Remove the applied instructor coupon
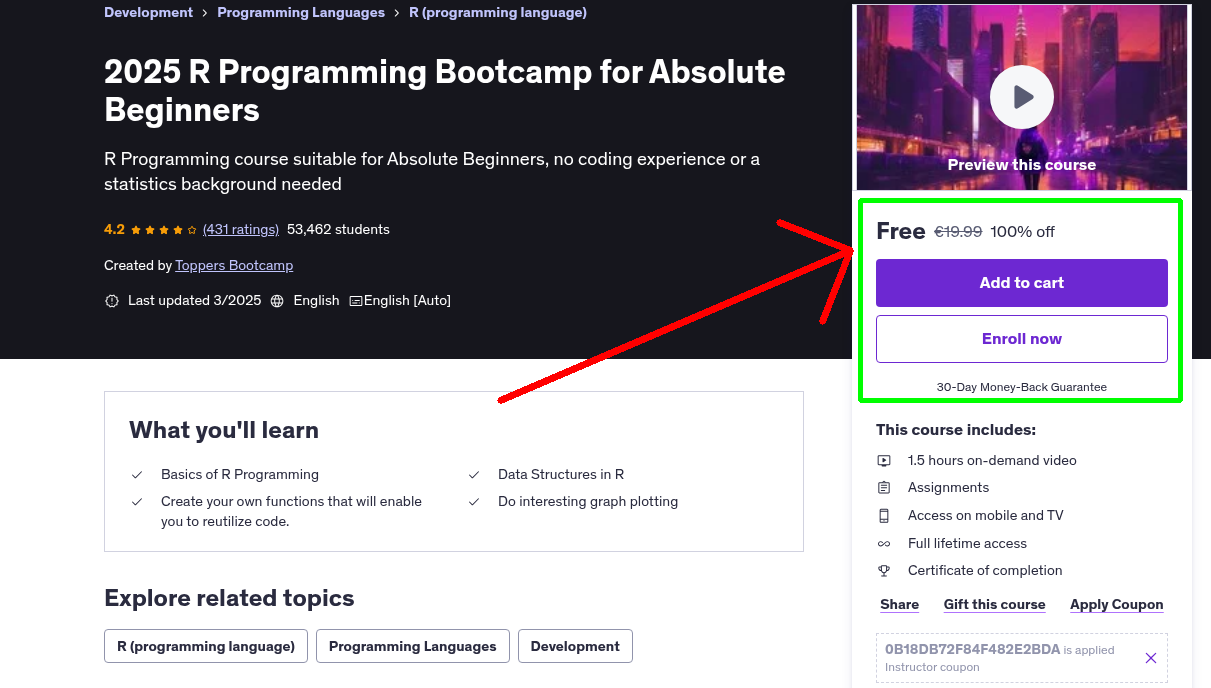This screenshot has height=688, width=1211. (1150, 658)
